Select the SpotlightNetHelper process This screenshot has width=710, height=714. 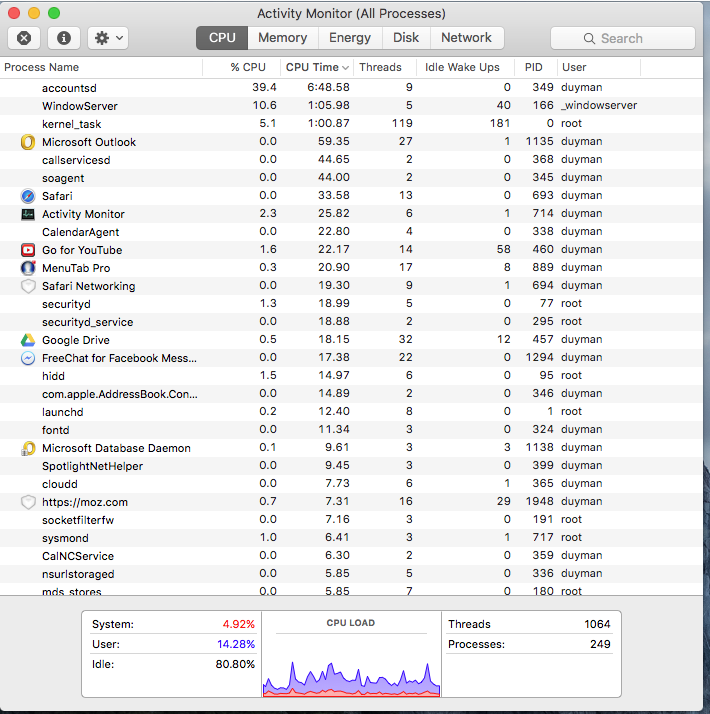point(351,466)
